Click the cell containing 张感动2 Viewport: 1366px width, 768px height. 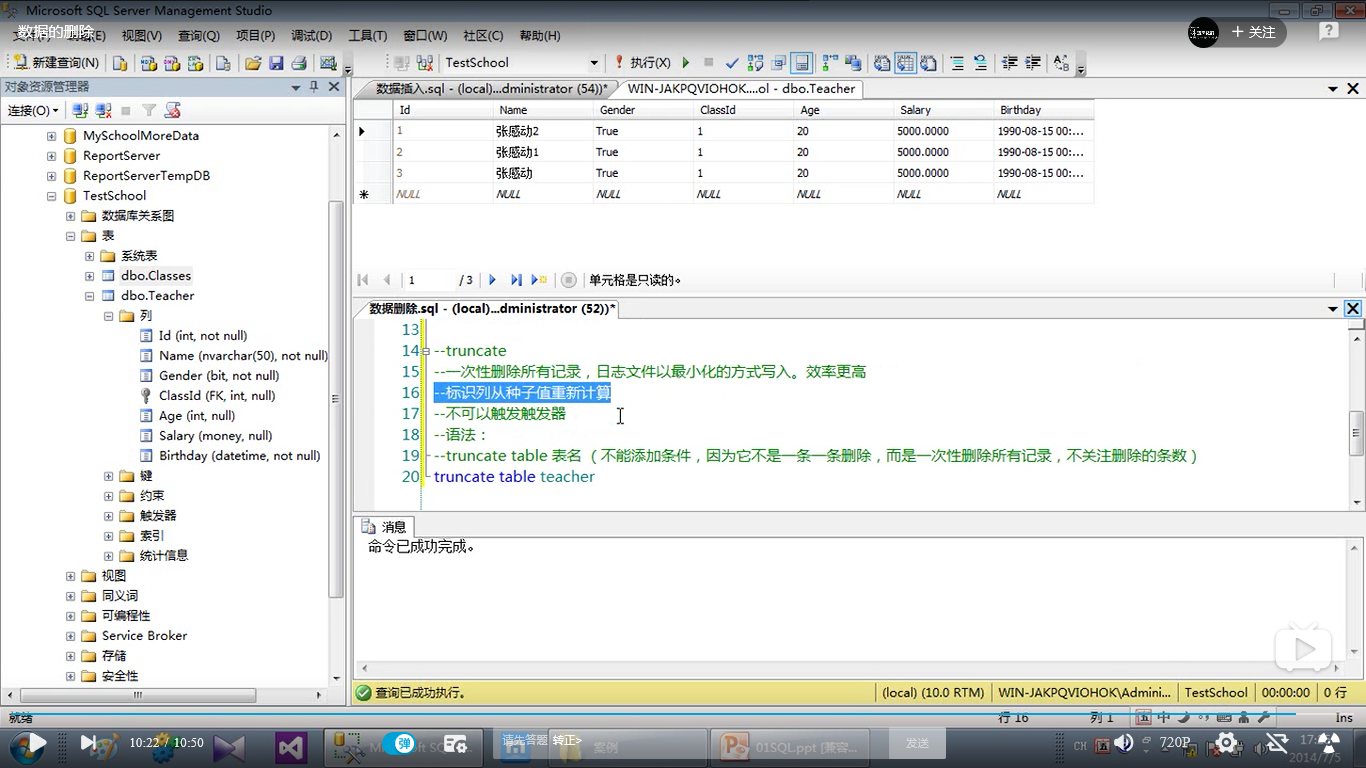pos(543,131)
